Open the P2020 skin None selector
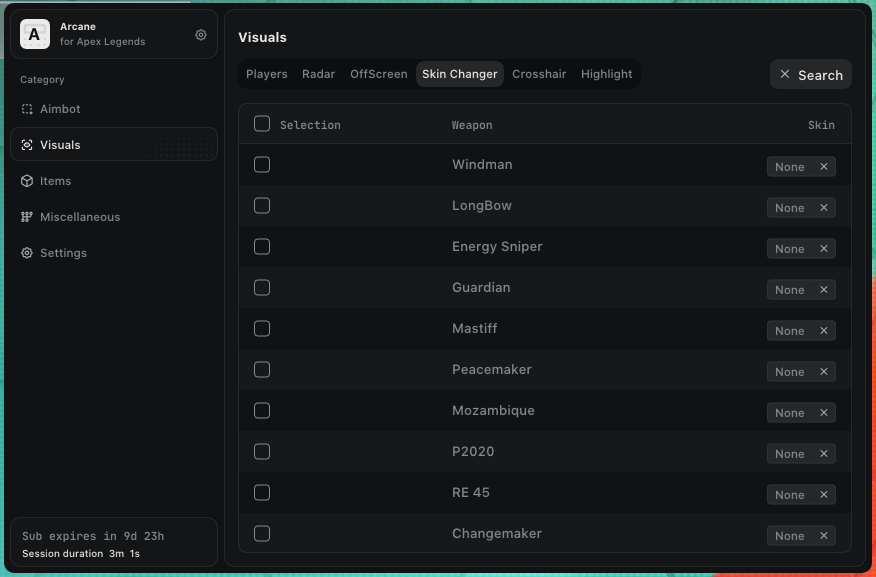 pos(789,454)
